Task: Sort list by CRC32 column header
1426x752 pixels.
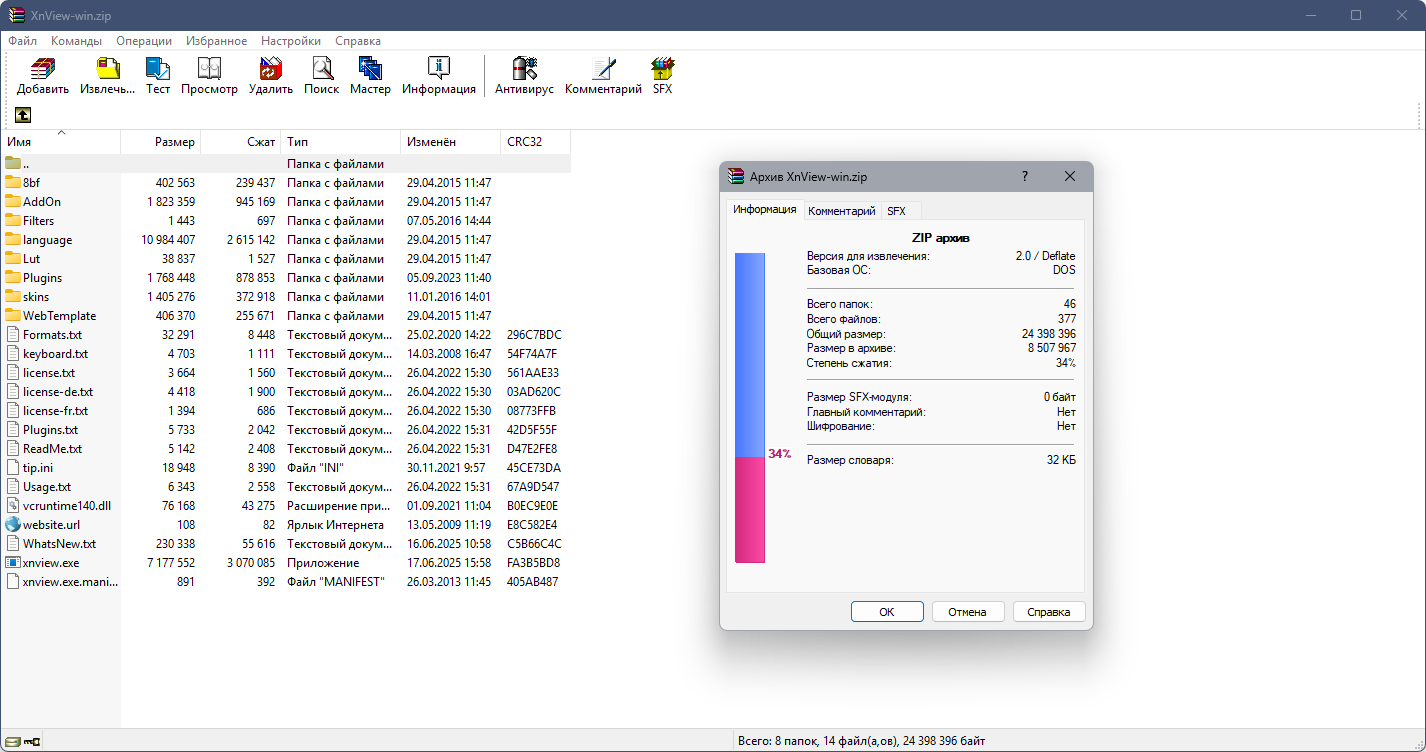Action: [x=536, y=142]
